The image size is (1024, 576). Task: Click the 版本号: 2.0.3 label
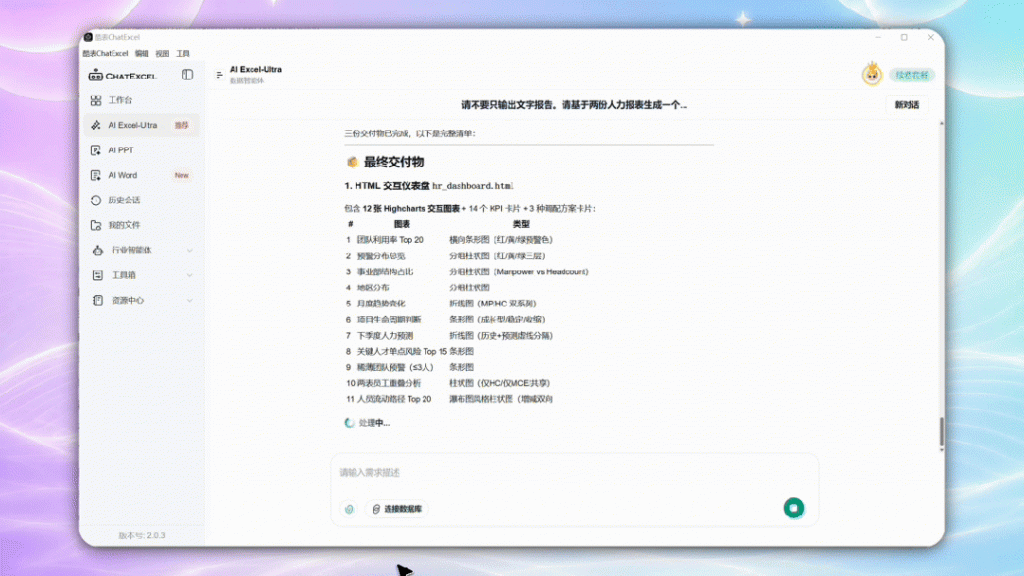pyautogui.click(x=142, y=536)
